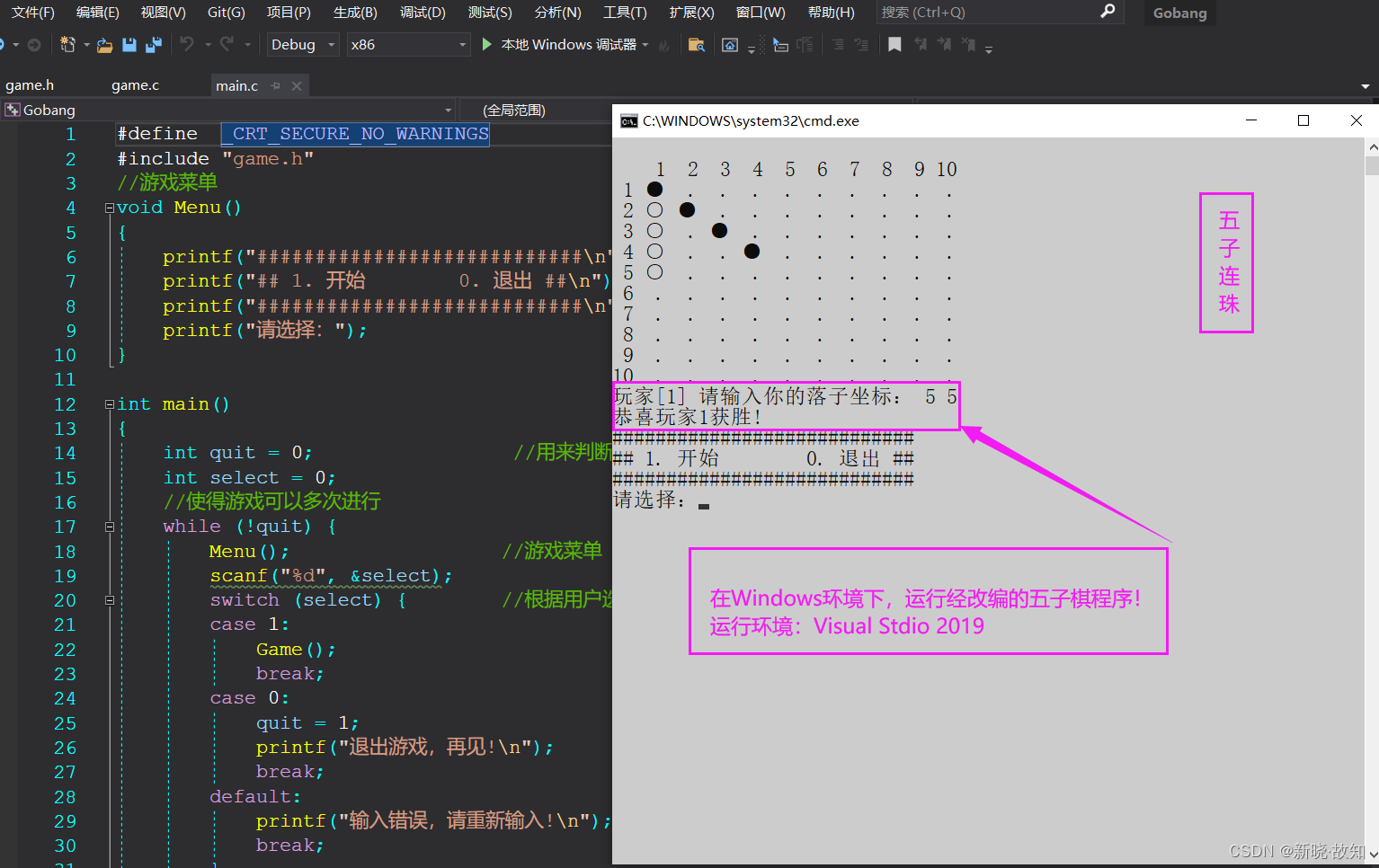Open the 测试(S) menu
Screen dimensions: 1379x868
(x=490, y=12)
